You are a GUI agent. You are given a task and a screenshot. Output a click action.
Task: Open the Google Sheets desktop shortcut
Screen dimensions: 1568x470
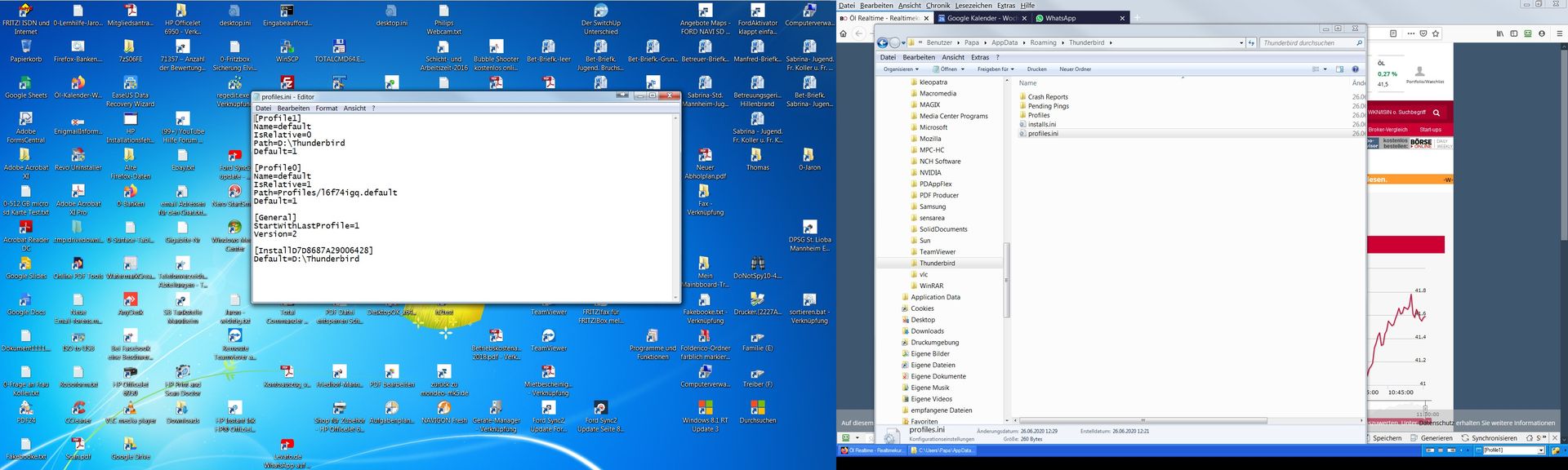[25, 84]
